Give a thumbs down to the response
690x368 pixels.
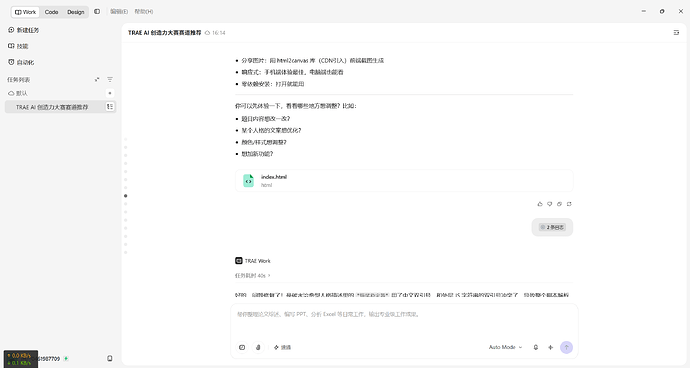coord(550,204)
